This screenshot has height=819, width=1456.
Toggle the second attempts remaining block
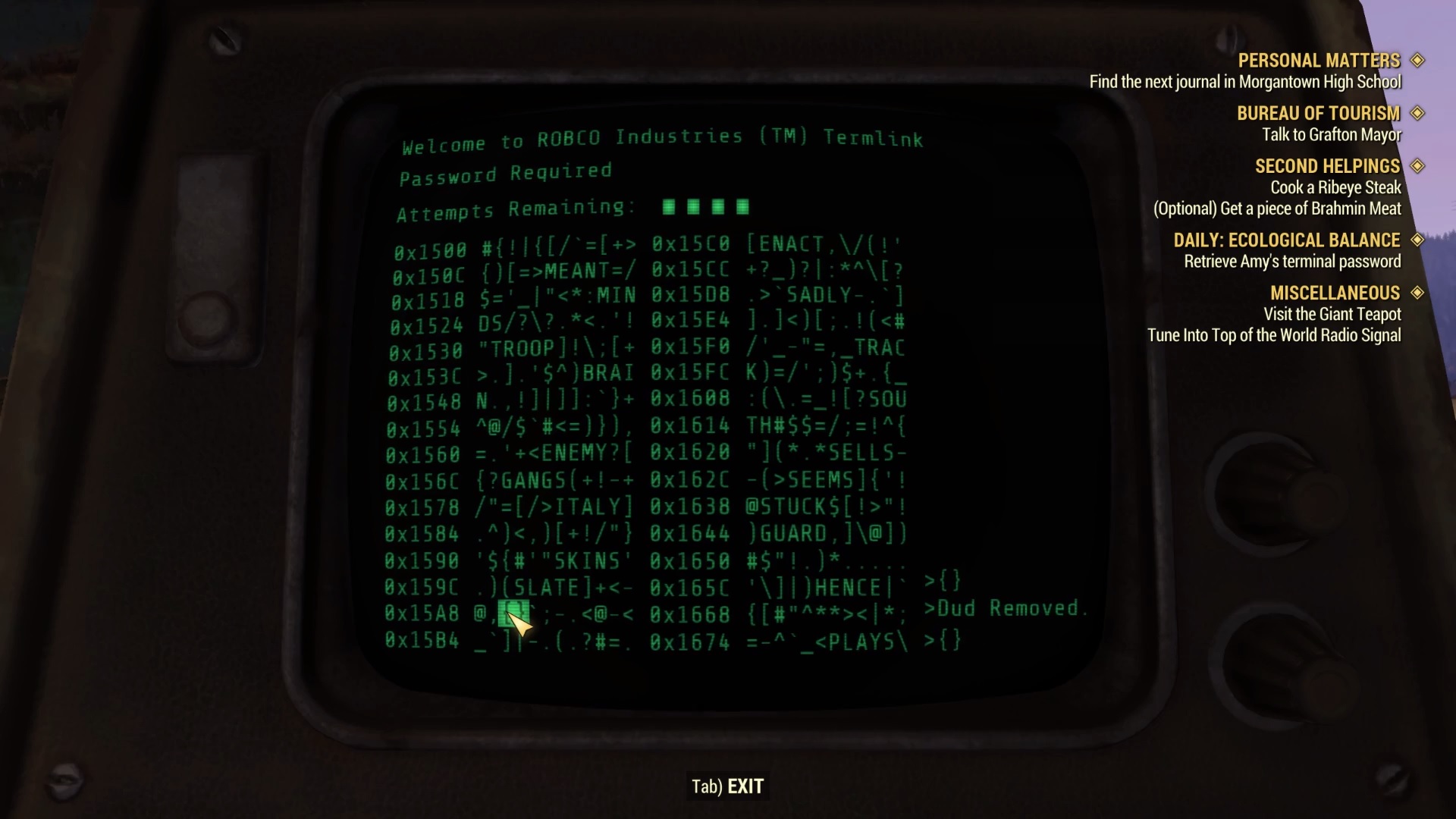694,207
